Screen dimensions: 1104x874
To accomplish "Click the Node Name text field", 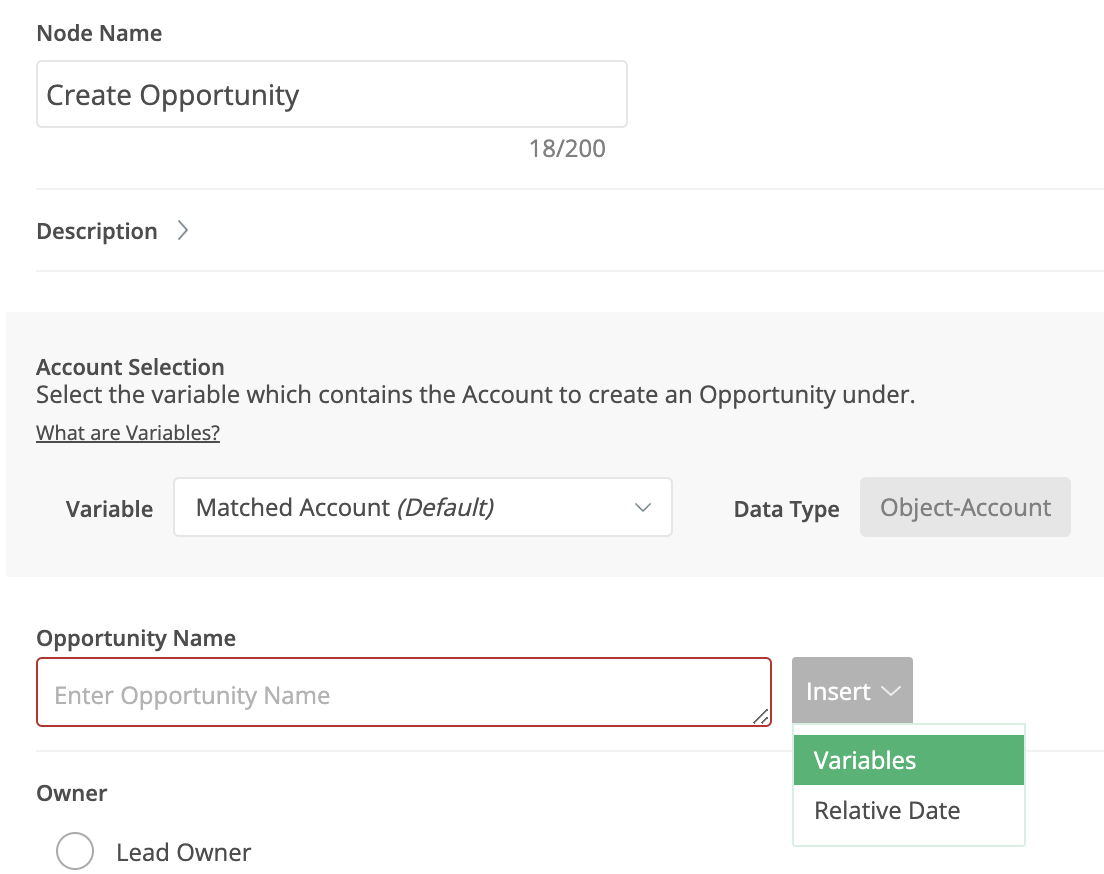I will [331, 95].
